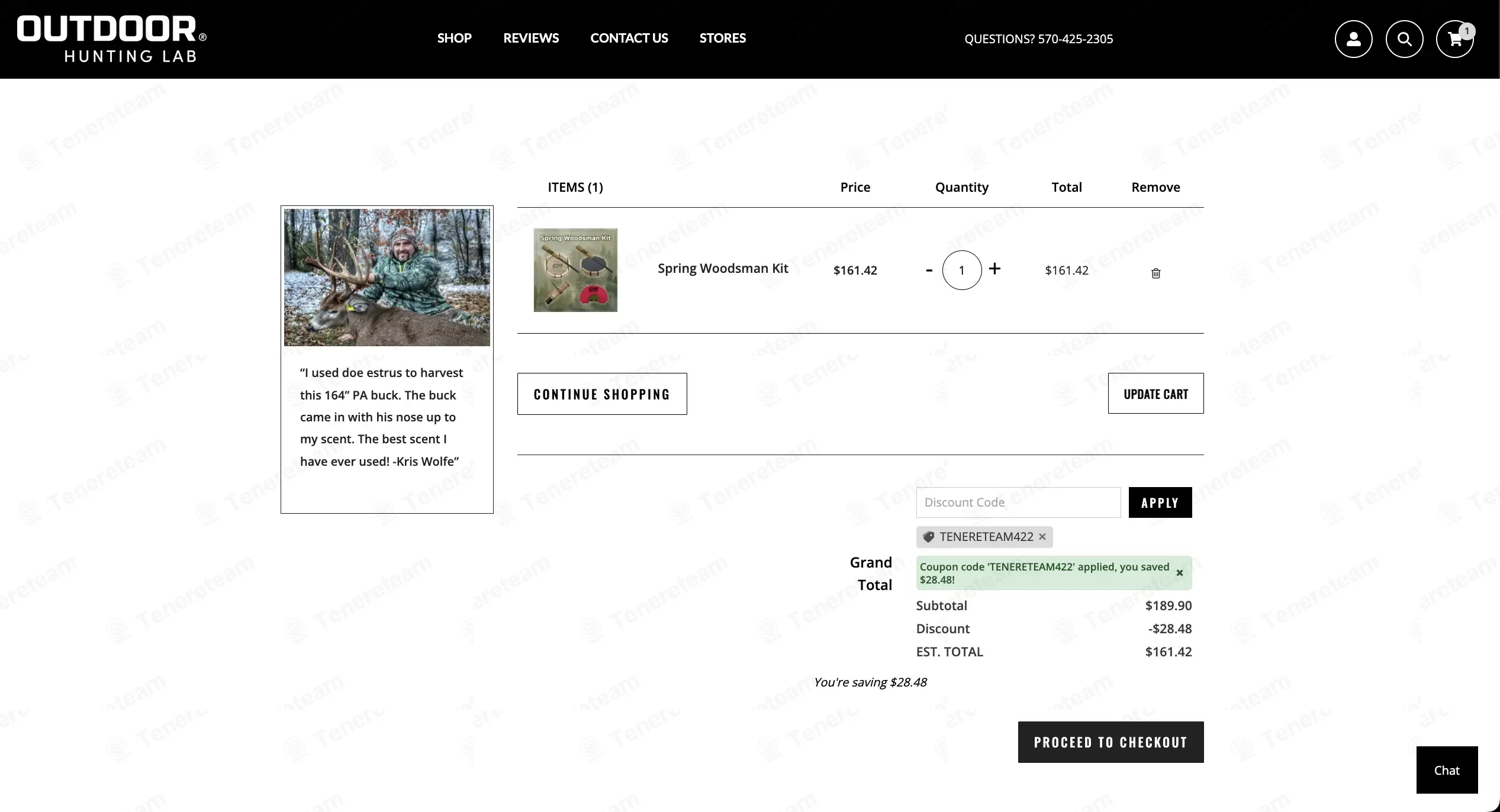Apply the discount code with APPLY
Viewport: 1500px width, 812px height.
[x=1160, y=502]
